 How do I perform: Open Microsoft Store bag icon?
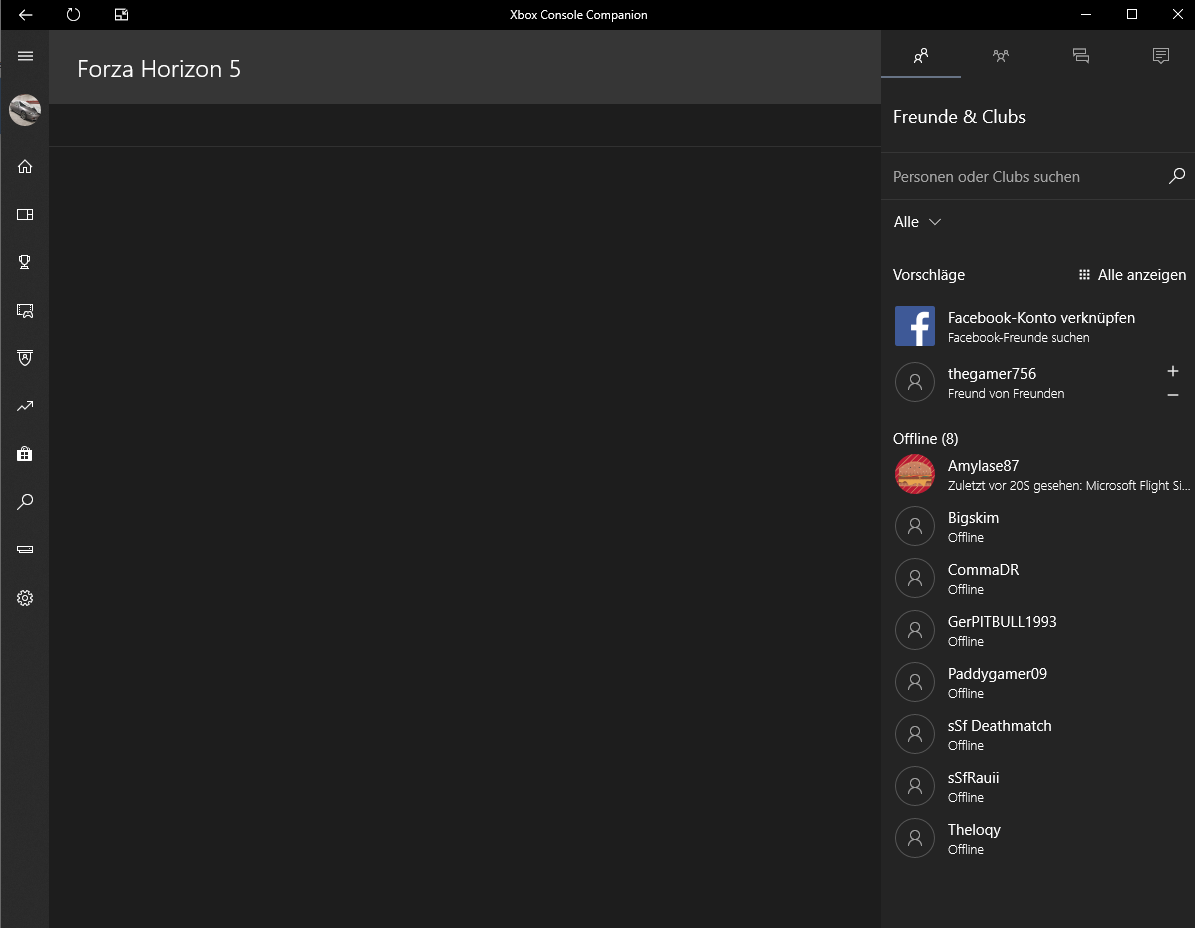[25, 454]
